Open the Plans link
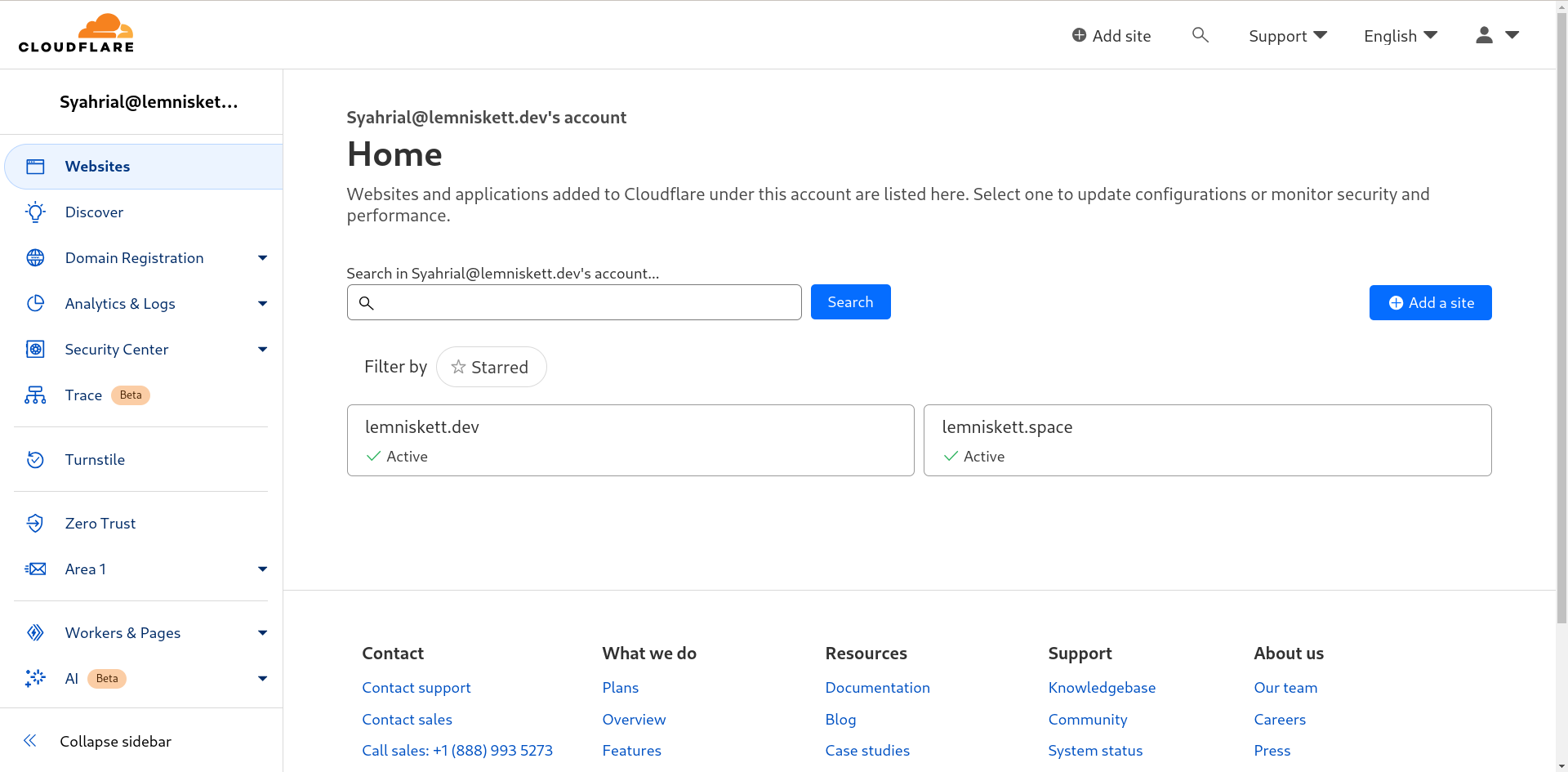This screenshot has width=1568, height=772. point(620,688)
